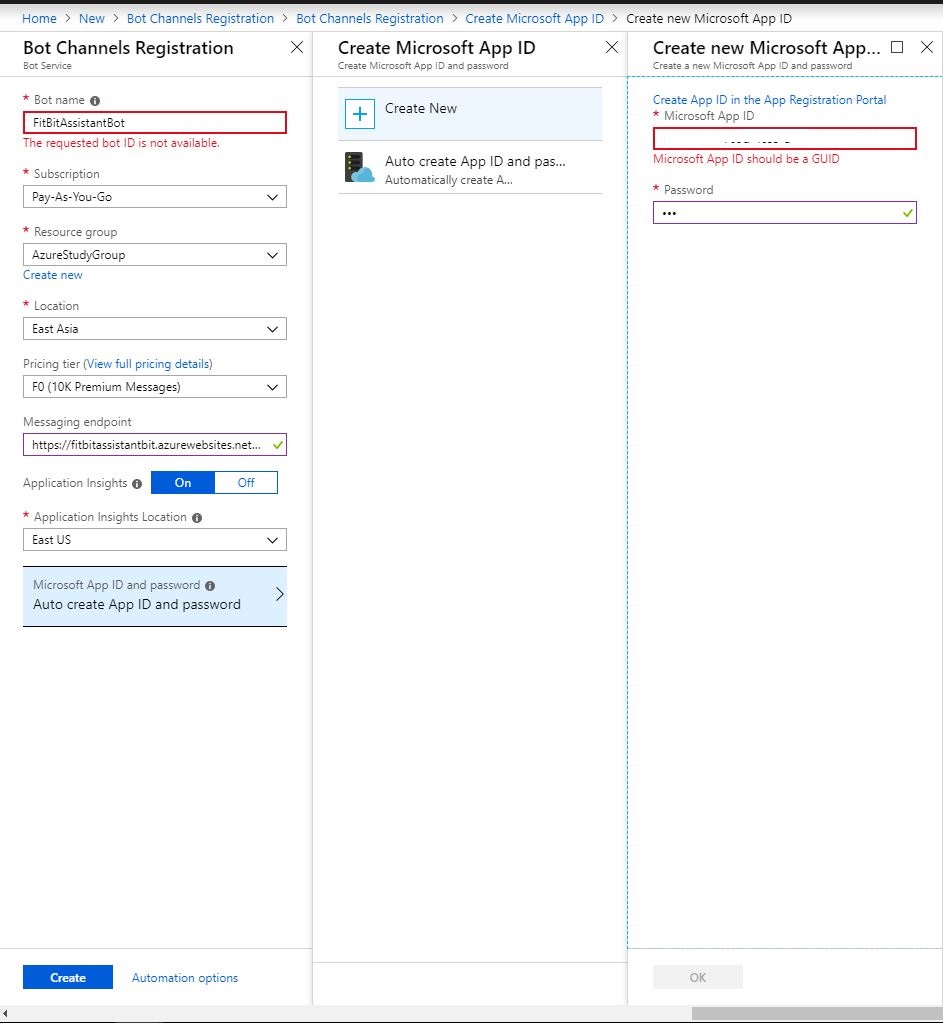The width and height of the screenshot is (943, 1023).
Task: Open the Subscription dropdown
Action: click(x=155, y=197)
